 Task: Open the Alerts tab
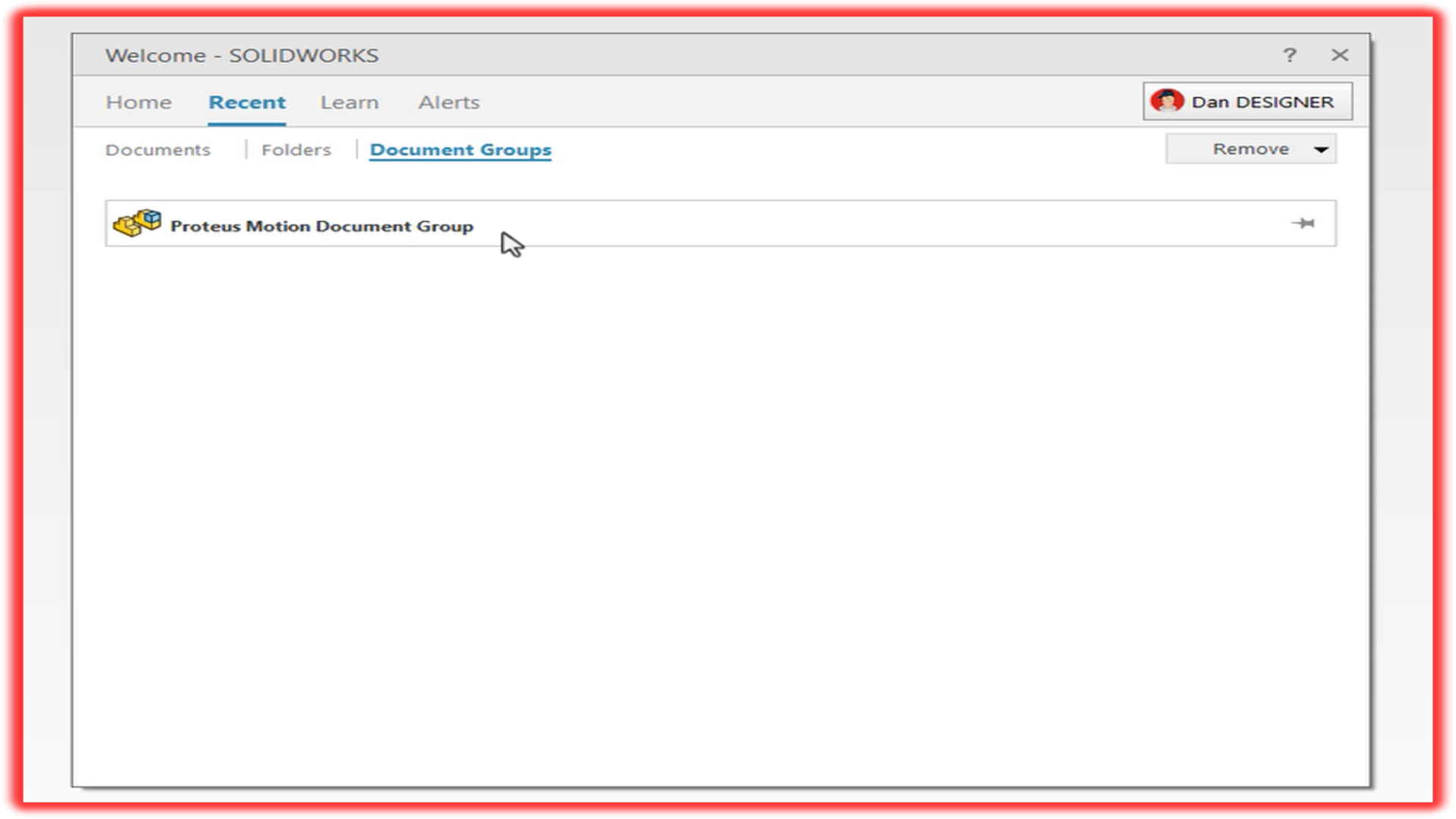point(449,102)
